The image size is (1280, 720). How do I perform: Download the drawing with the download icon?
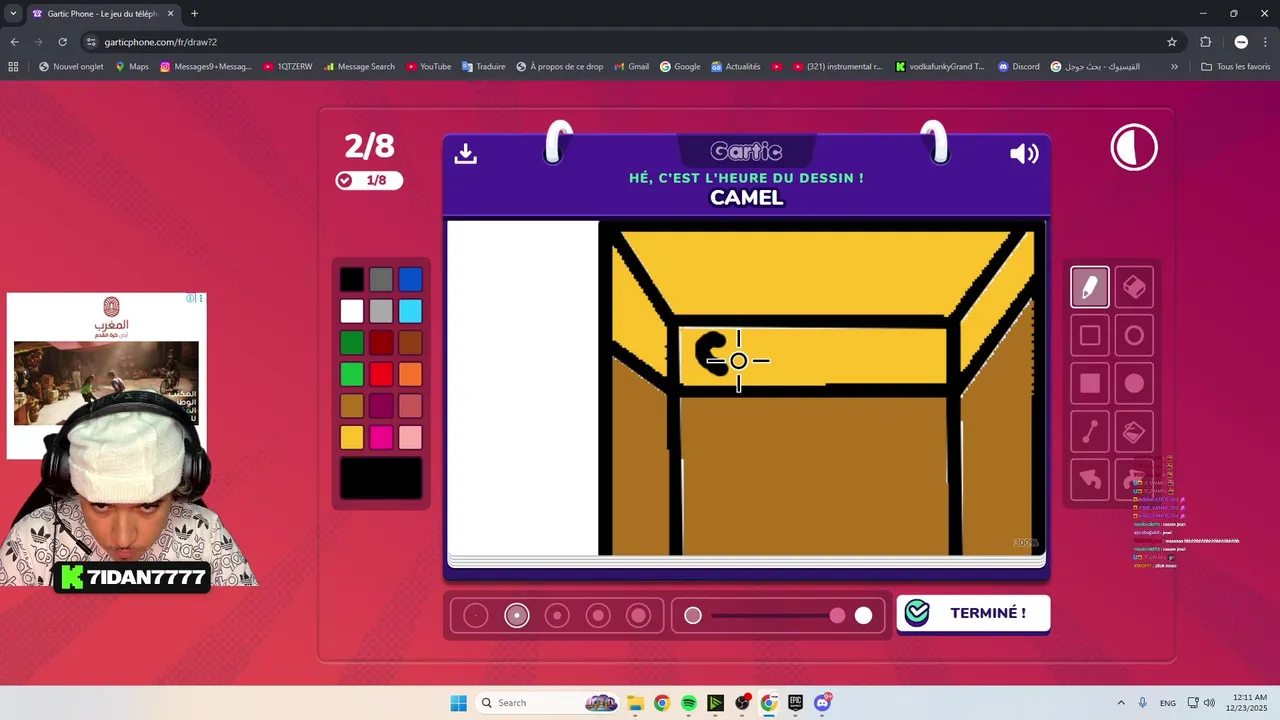coord(465,153)
